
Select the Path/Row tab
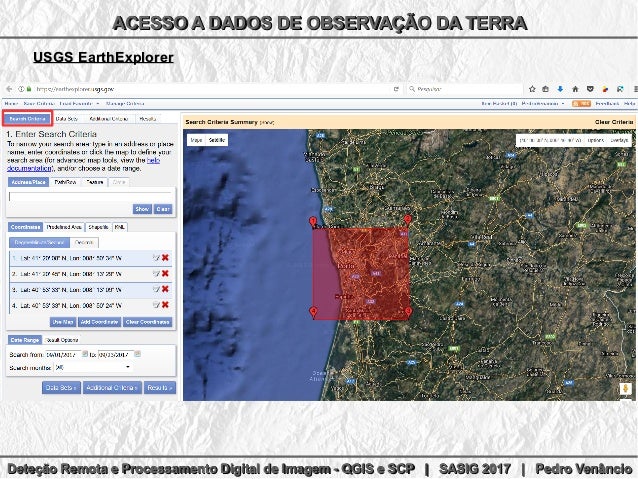coord(66,182)
